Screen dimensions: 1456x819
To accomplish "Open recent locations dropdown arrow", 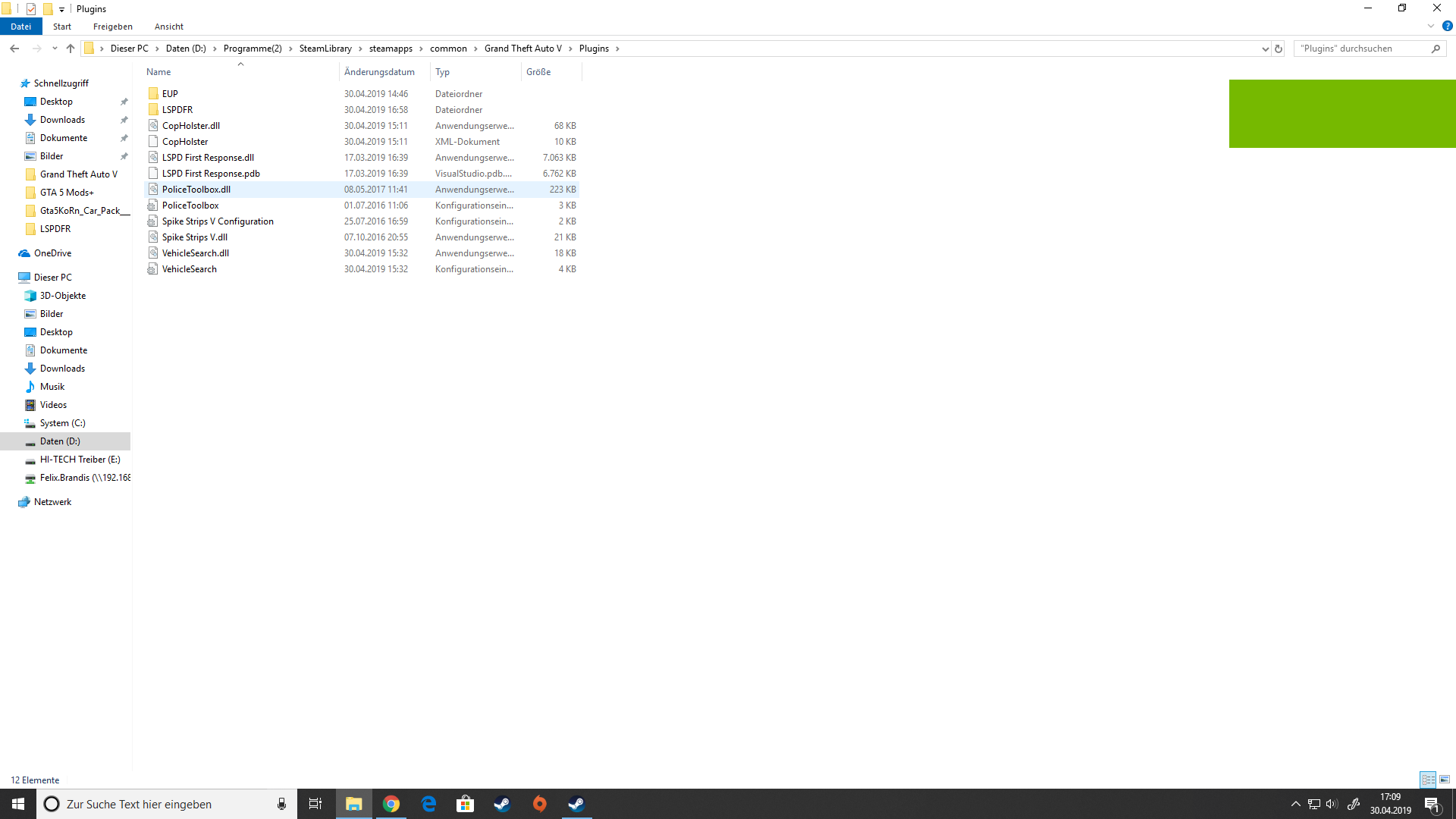I will 55,49.
